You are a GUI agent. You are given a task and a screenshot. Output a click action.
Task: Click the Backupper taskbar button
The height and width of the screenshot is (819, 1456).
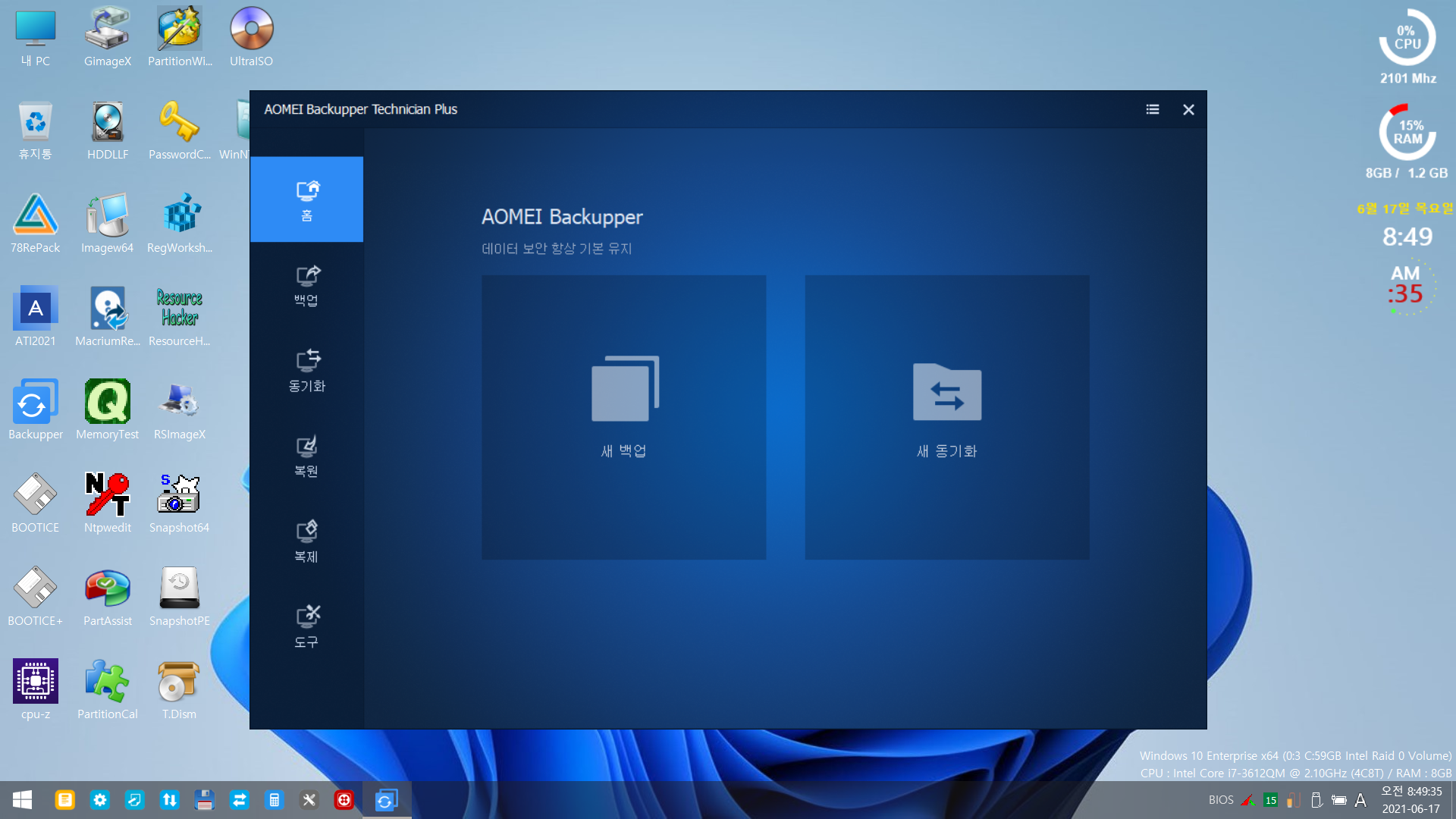click(x=387, y=800)
